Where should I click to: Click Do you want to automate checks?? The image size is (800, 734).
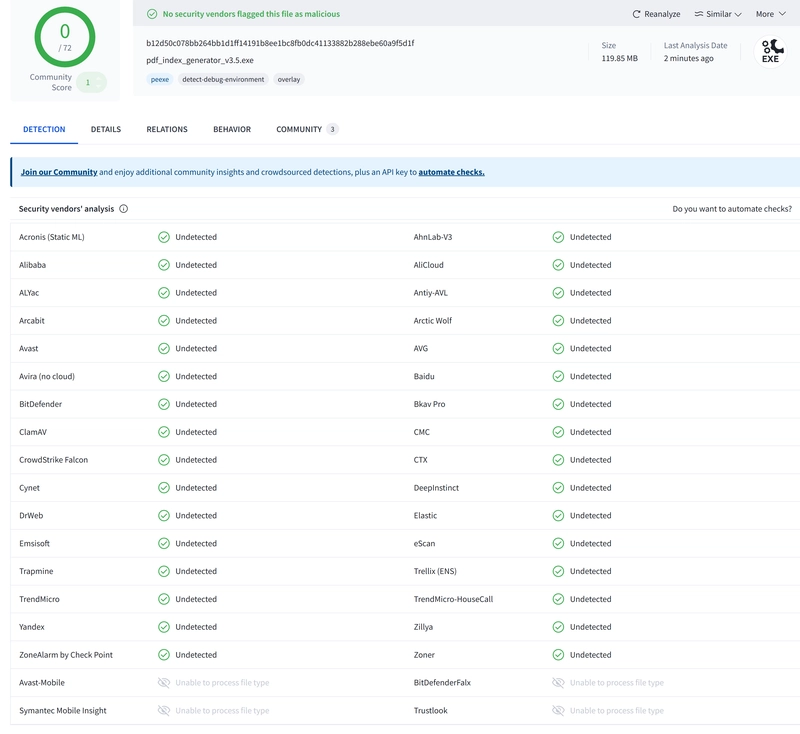(732, 209)
